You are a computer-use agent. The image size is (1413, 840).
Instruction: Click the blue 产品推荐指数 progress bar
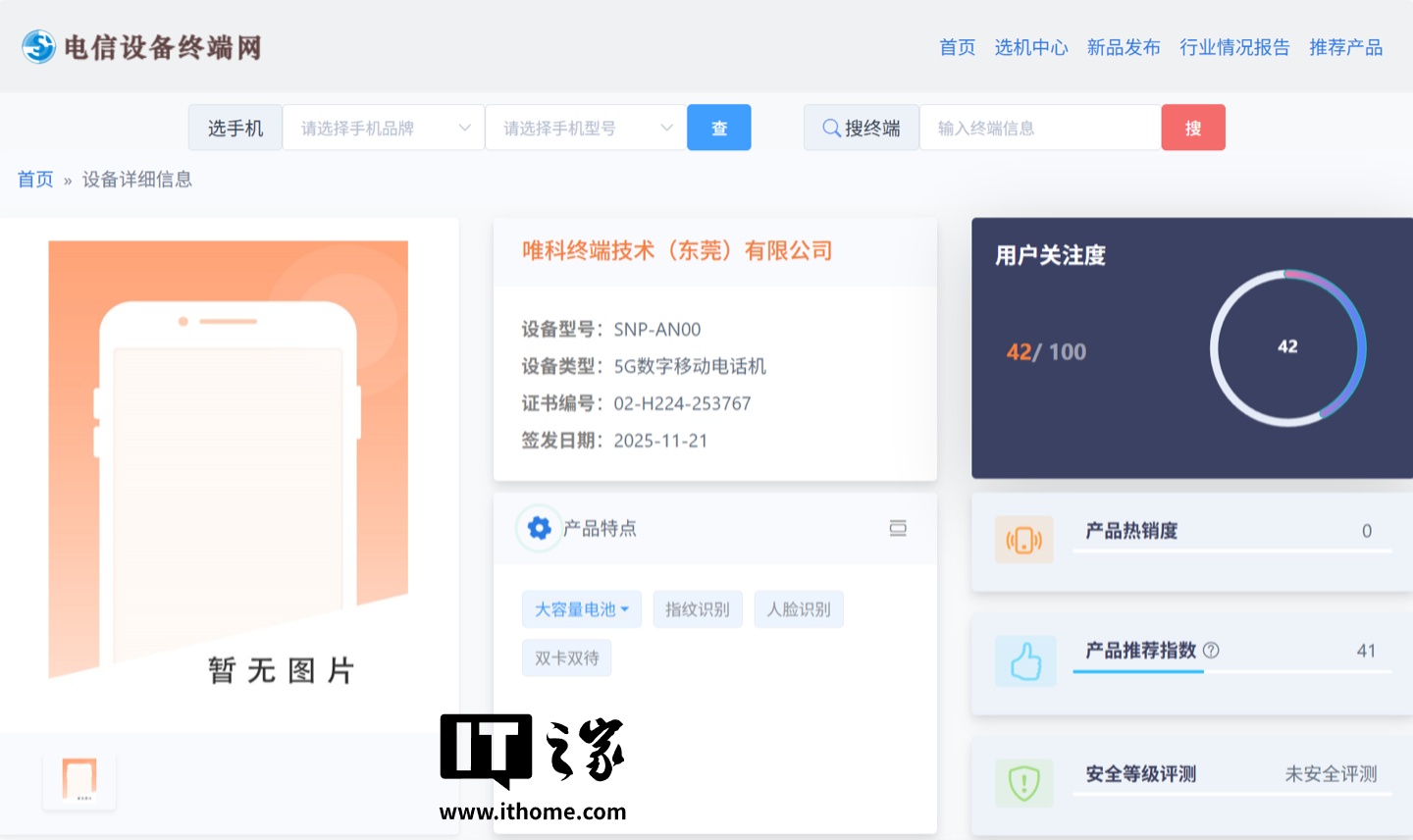[x=1138, y=672]
